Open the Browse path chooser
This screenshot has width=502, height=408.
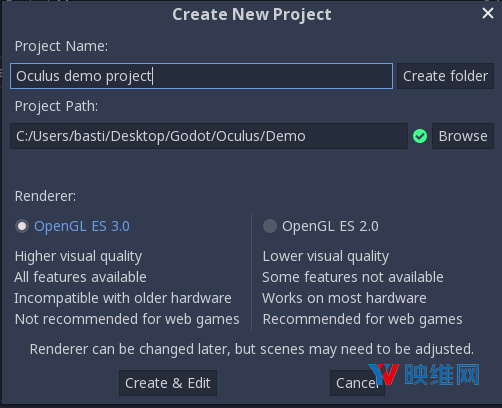[463, 136]
